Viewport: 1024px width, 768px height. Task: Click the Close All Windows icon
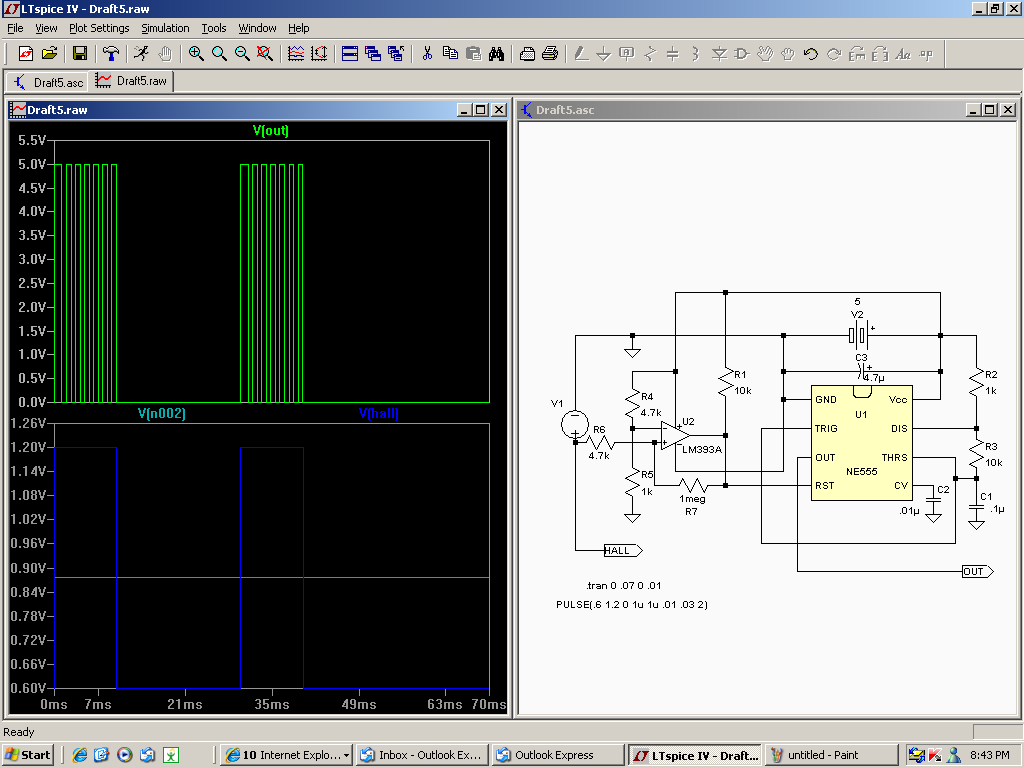396,54
